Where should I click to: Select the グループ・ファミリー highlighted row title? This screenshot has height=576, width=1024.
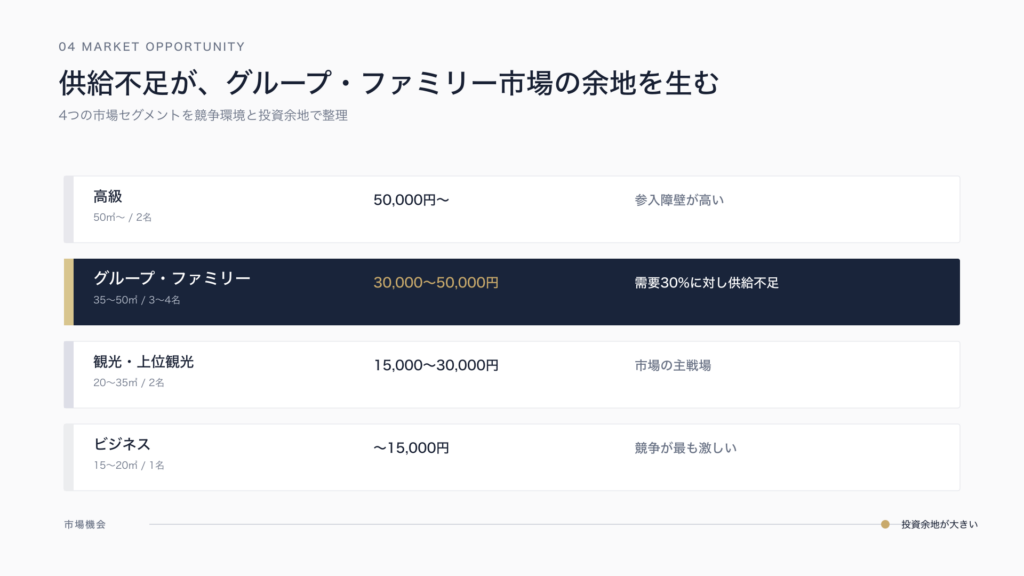coord(172,279)
